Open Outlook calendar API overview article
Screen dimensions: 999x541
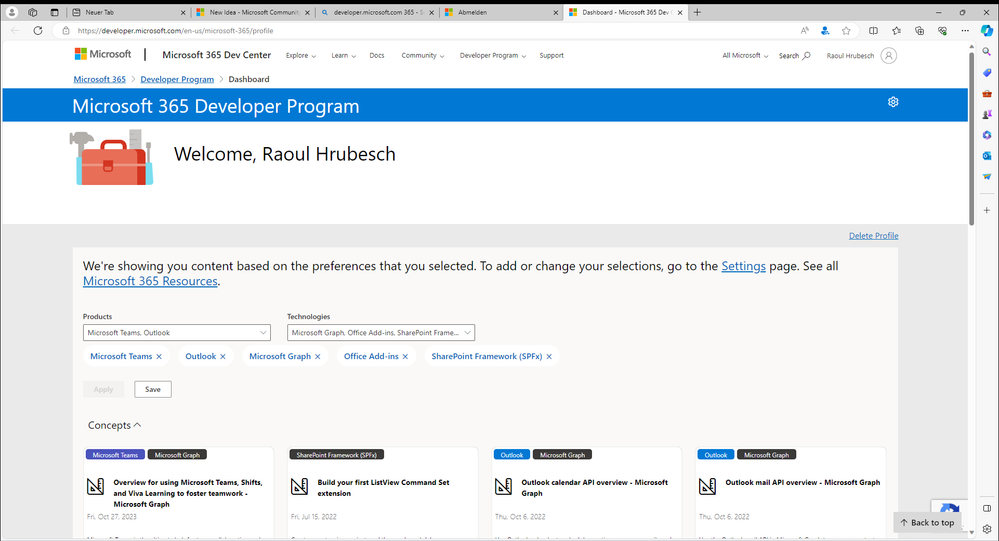pos(594,487)
